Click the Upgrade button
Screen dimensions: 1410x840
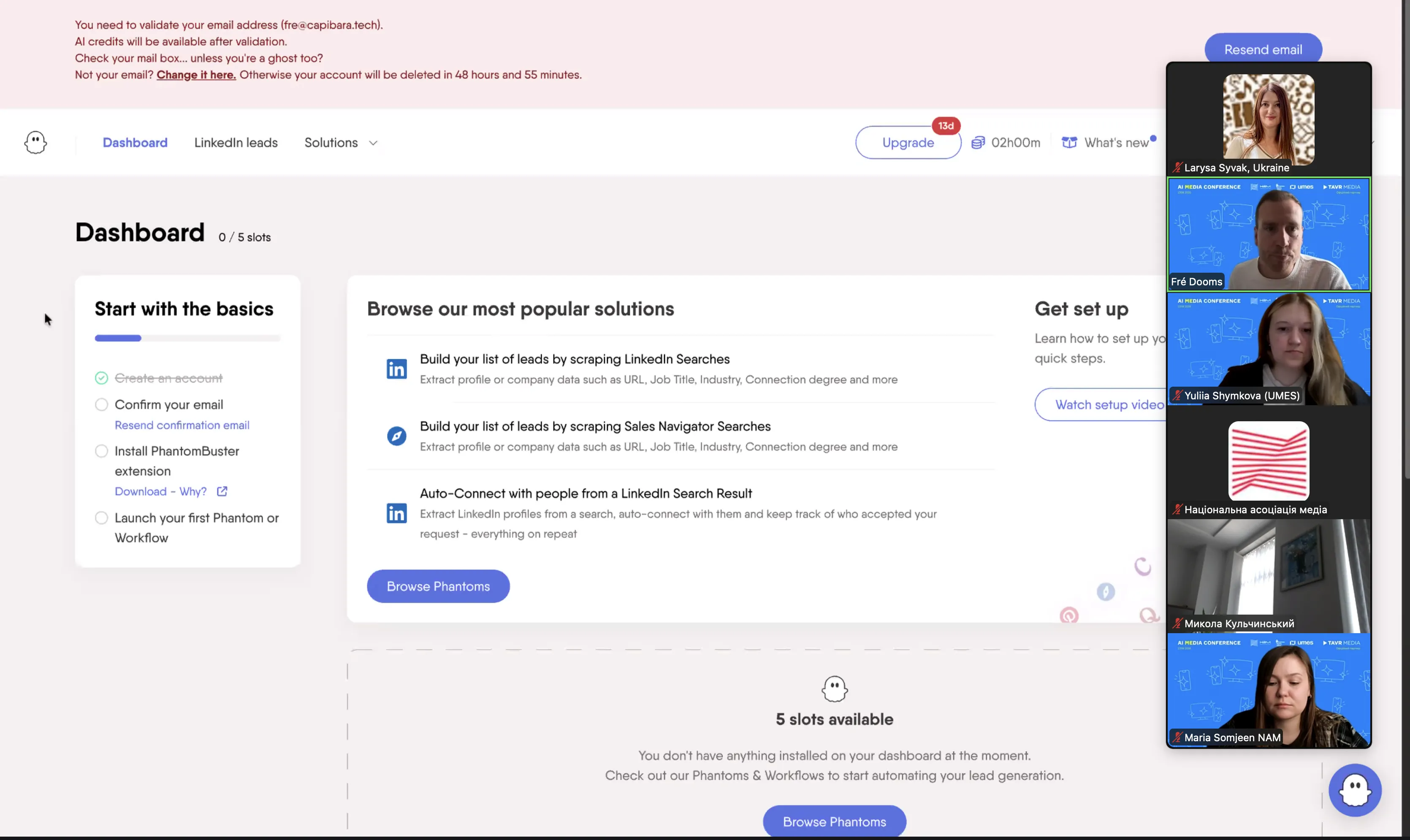click(908, 143)
